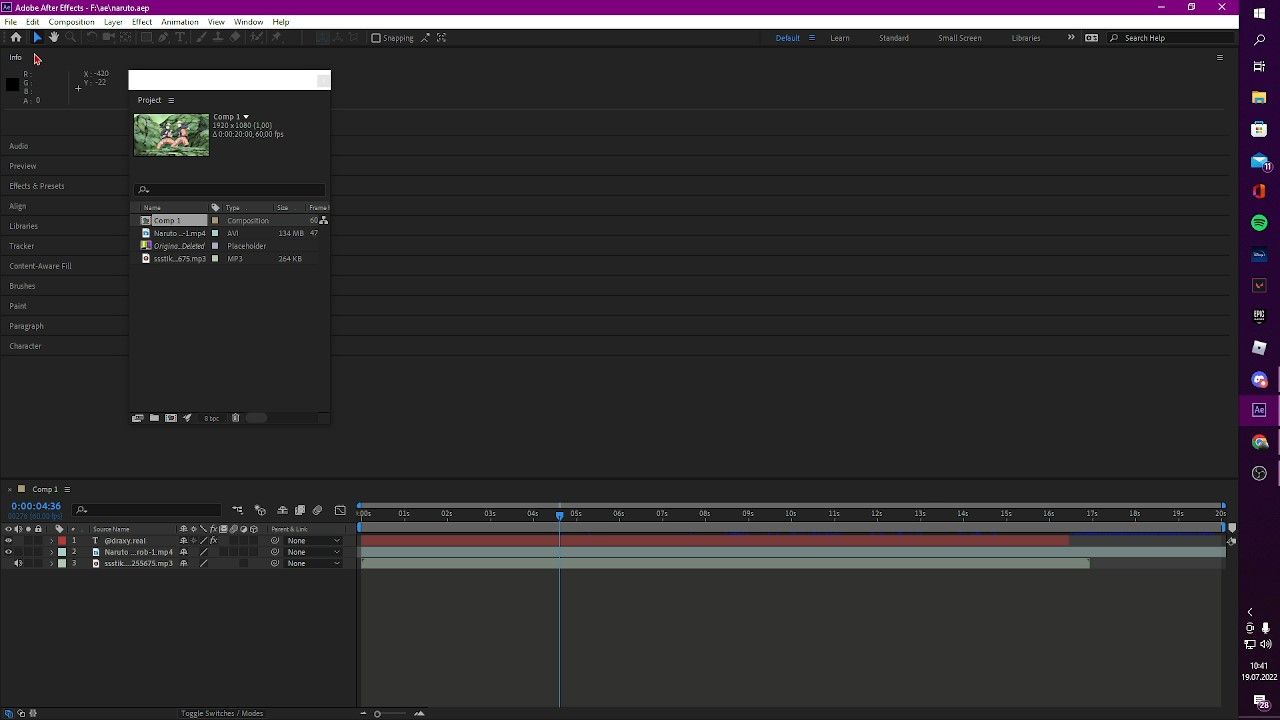Open the Character panel
This screenshot has height=720, width=1280.
[25, 346]
